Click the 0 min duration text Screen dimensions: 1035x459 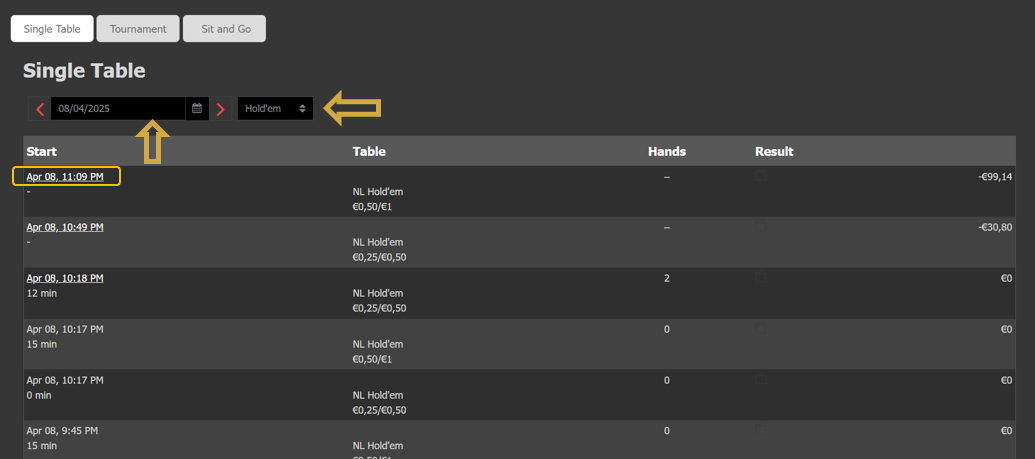39,395
